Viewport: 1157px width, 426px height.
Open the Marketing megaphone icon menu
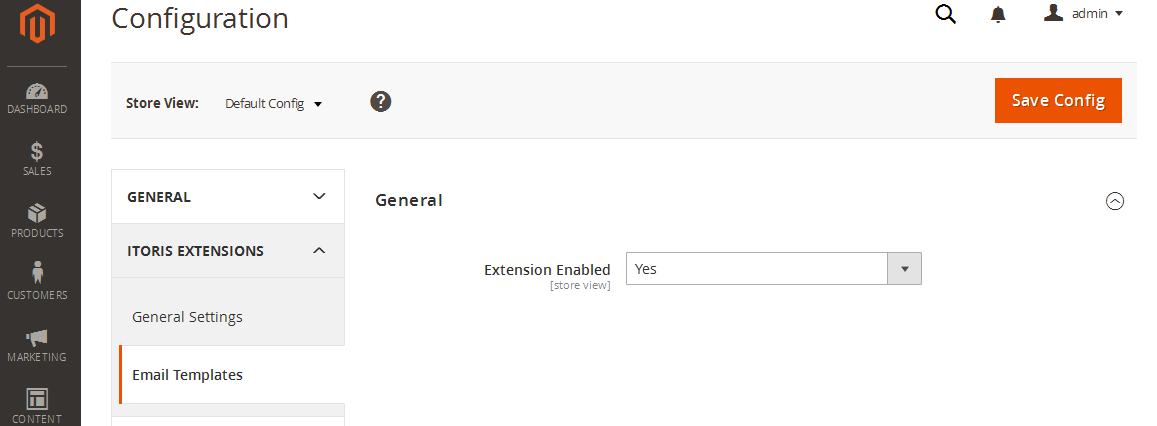pyautogui.click(x=38, y=345)
